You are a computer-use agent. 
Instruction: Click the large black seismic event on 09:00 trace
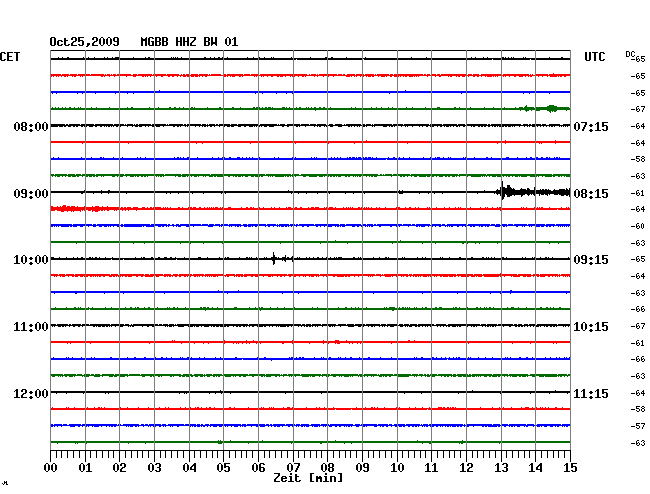point(533,191)
